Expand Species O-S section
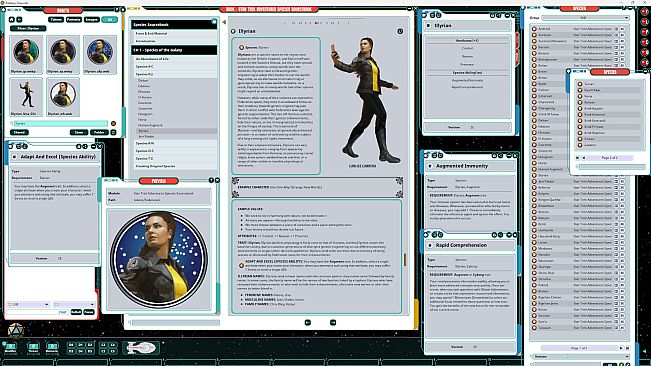The width and height of the screenshot is (651, 366). pyautogui.click(x=175, y=151)
